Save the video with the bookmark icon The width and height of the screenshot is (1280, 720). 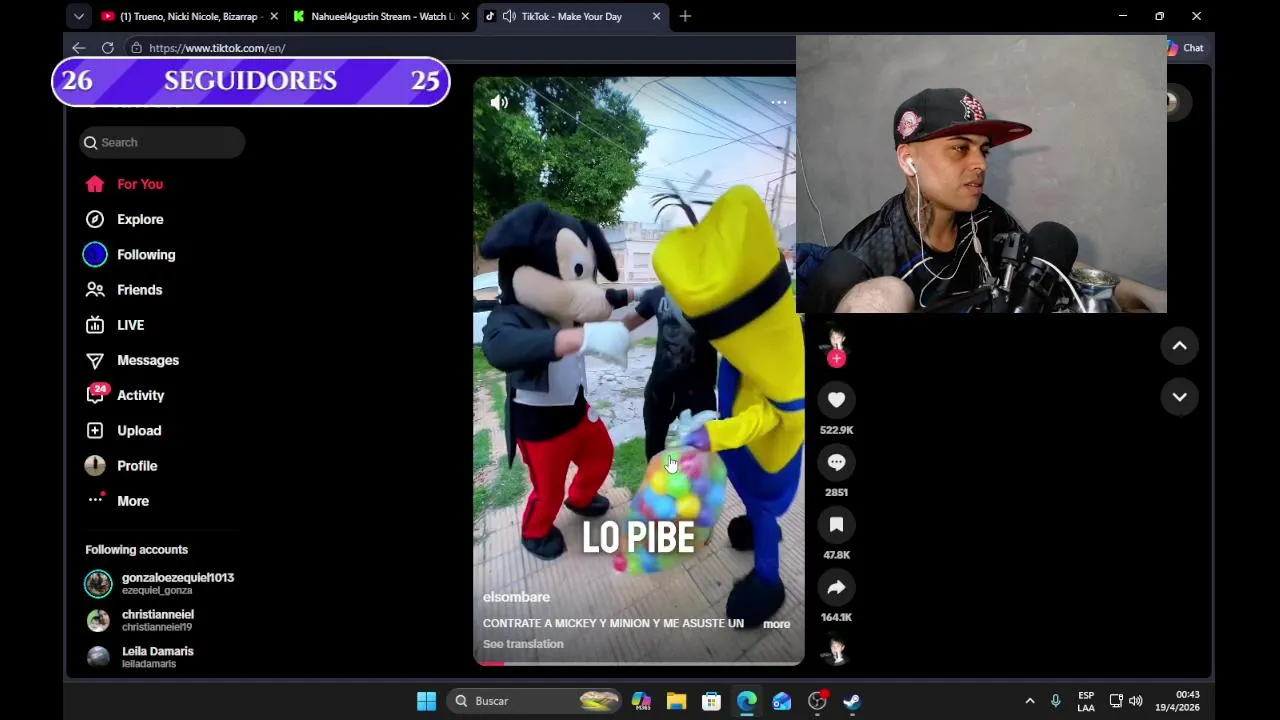coord(836,525)
